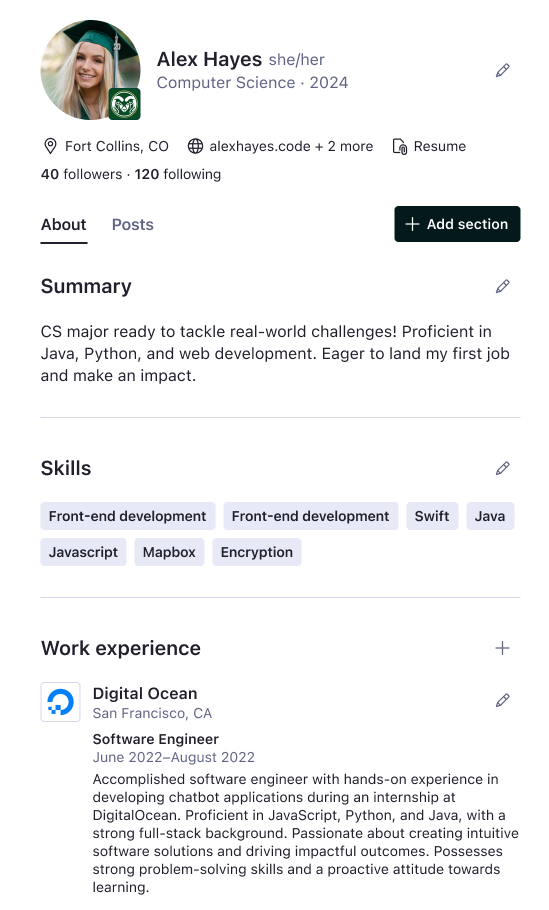Edit the Summary section pencil icon

(x=503, y=286)
